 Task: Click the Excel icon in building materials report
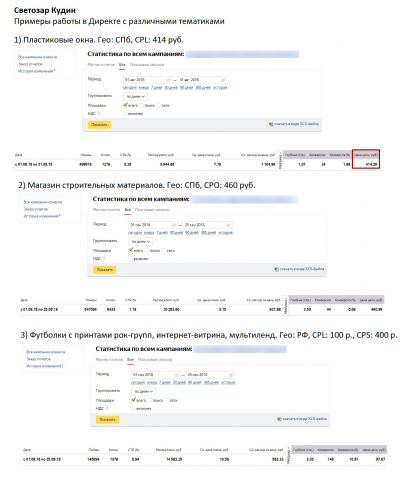tap(276, 269)
